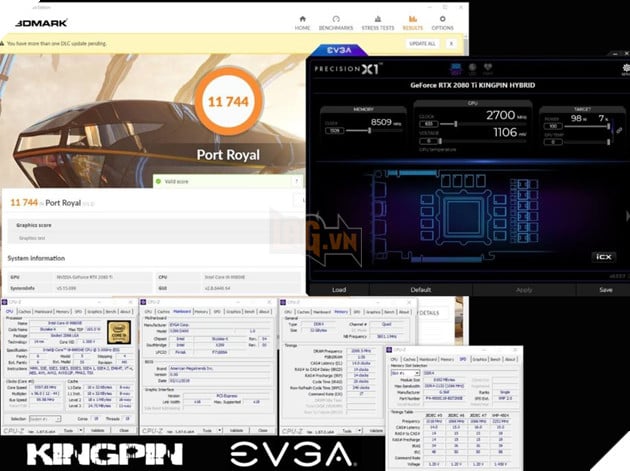
Task: Open Tools dropdown arrow in first CPU-Z window
Action: 81,430
